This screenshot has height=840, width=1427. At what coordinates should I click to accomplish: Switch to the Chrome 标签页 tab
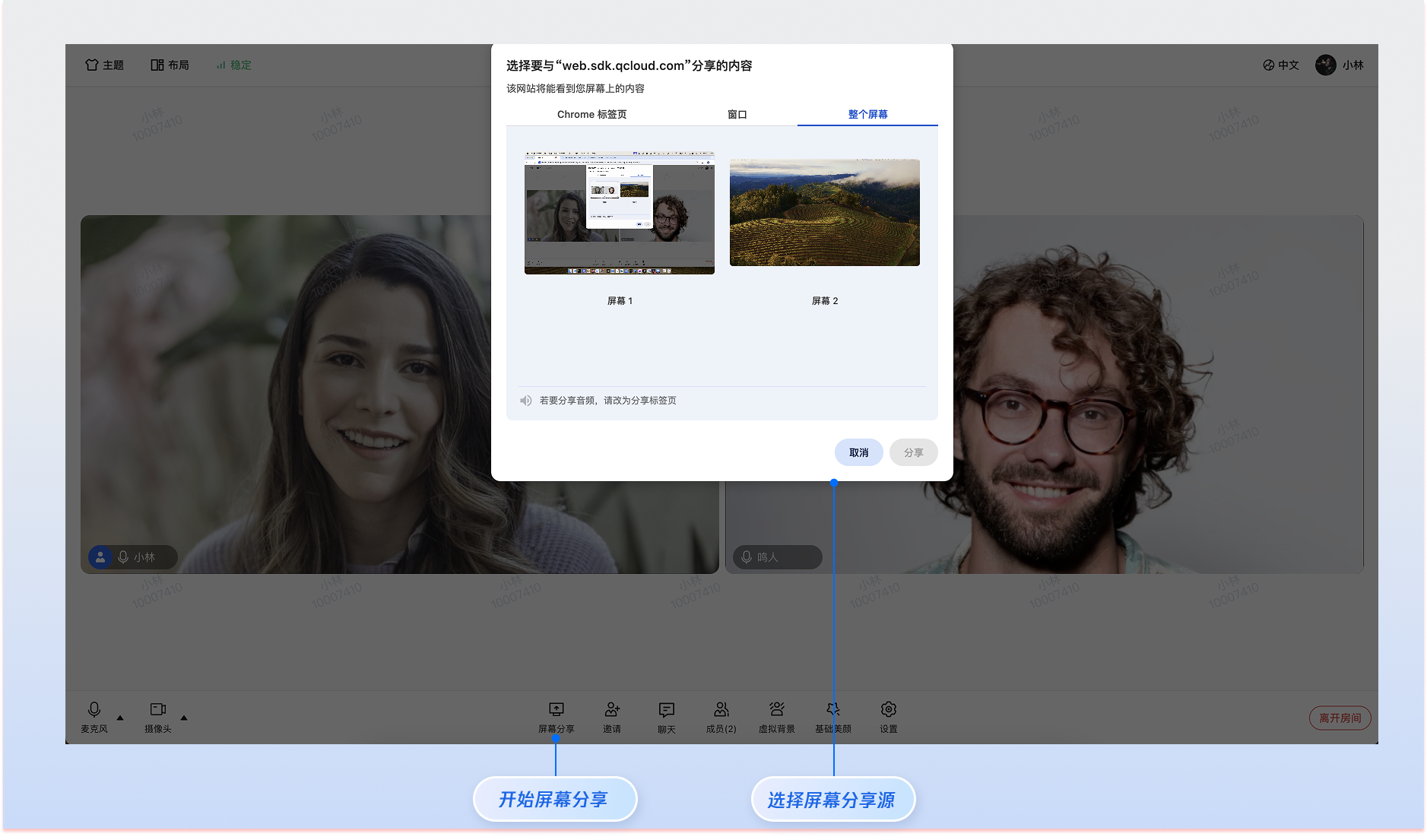click(x=592, y=115)
